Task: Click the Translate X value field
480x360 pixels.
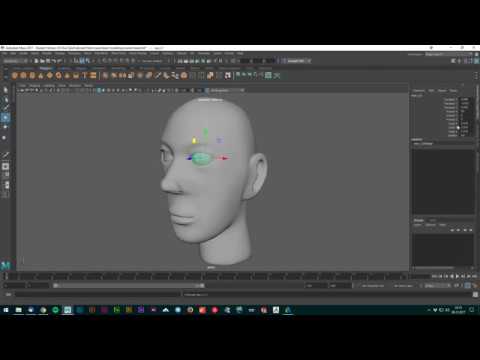Action: tap(465, 99)
